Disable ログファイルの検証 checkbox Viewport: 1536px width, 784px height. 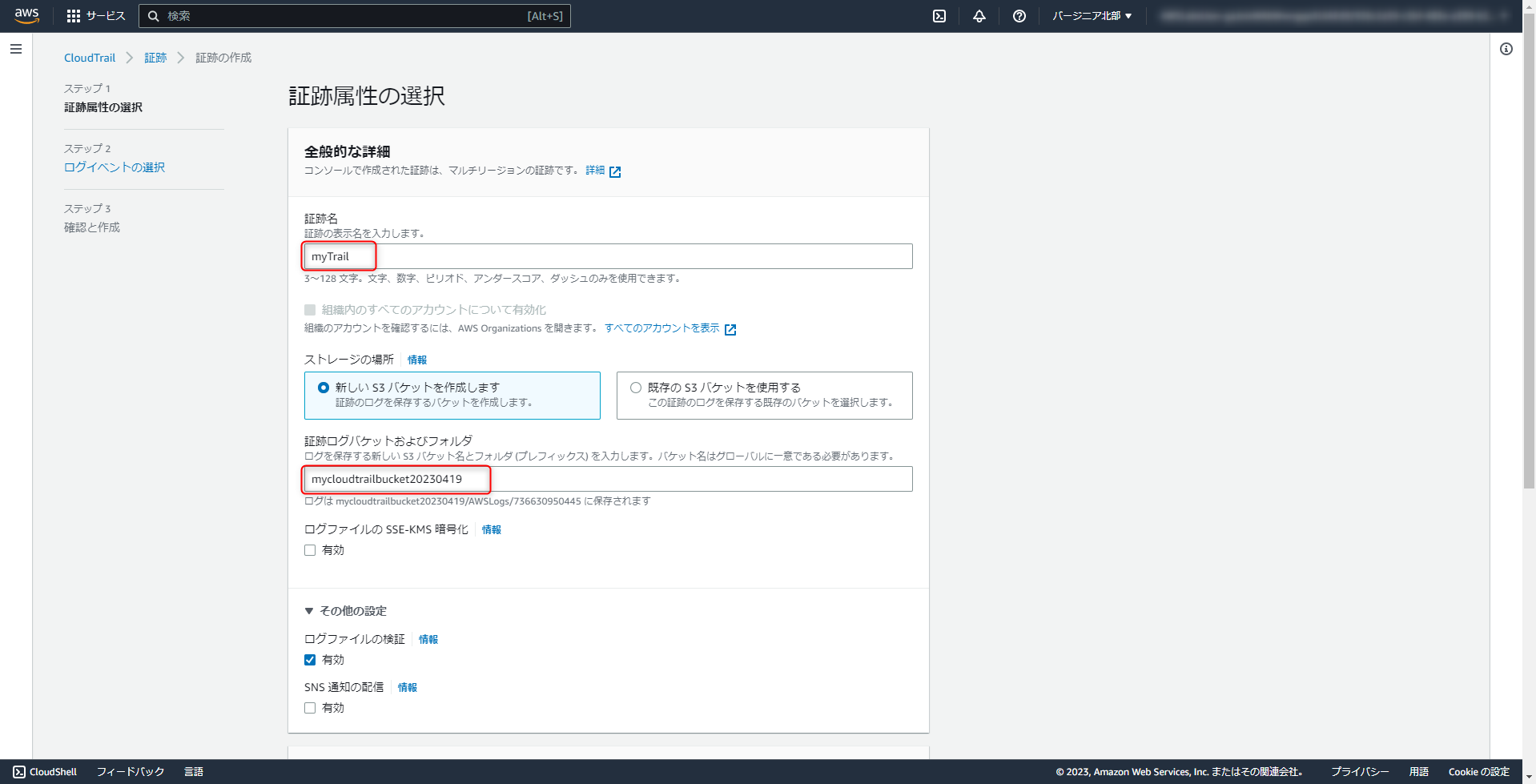tap(310, 659)
